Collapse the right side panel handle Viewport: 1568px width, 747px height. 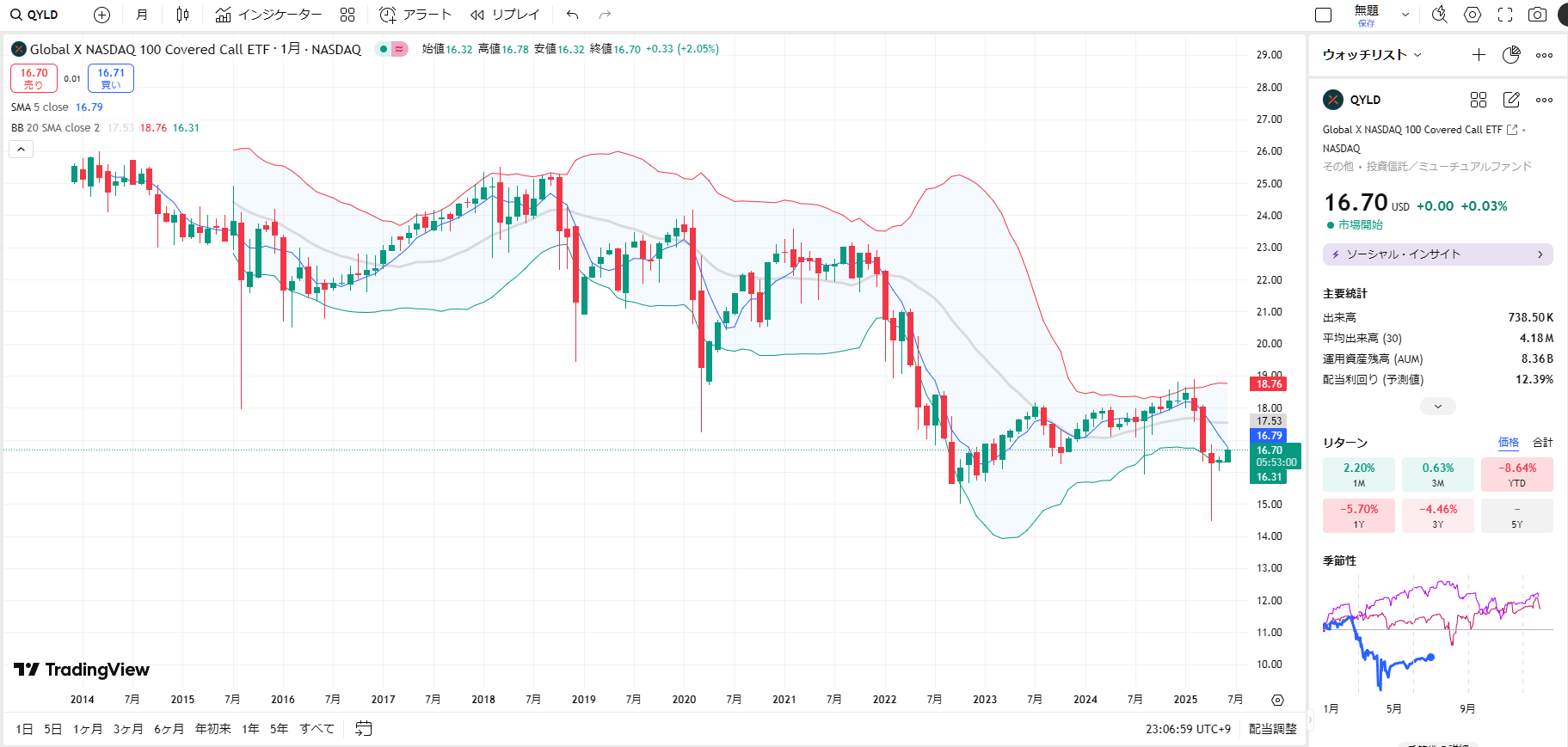coord(1310,720)
